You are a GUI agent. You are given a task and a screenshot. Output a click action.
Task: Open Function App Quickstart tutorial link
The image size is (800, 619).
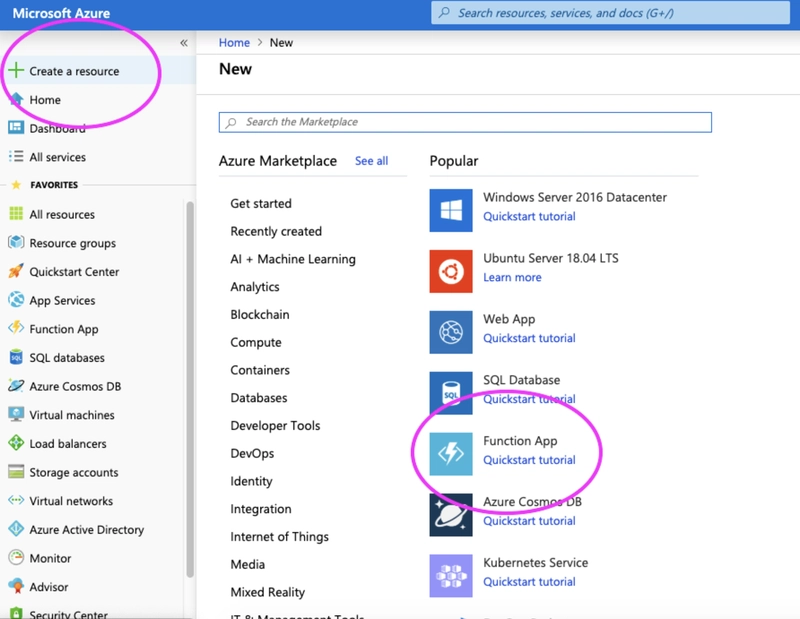click(x=529, y=460)
